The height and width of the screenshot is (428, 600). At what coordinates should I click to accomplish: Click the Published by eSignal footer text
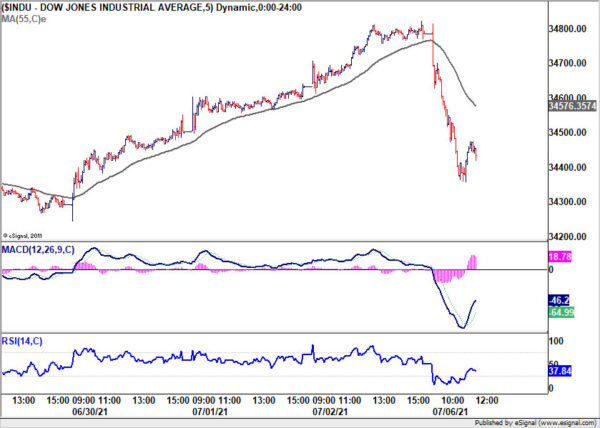[x=535, y=423]
